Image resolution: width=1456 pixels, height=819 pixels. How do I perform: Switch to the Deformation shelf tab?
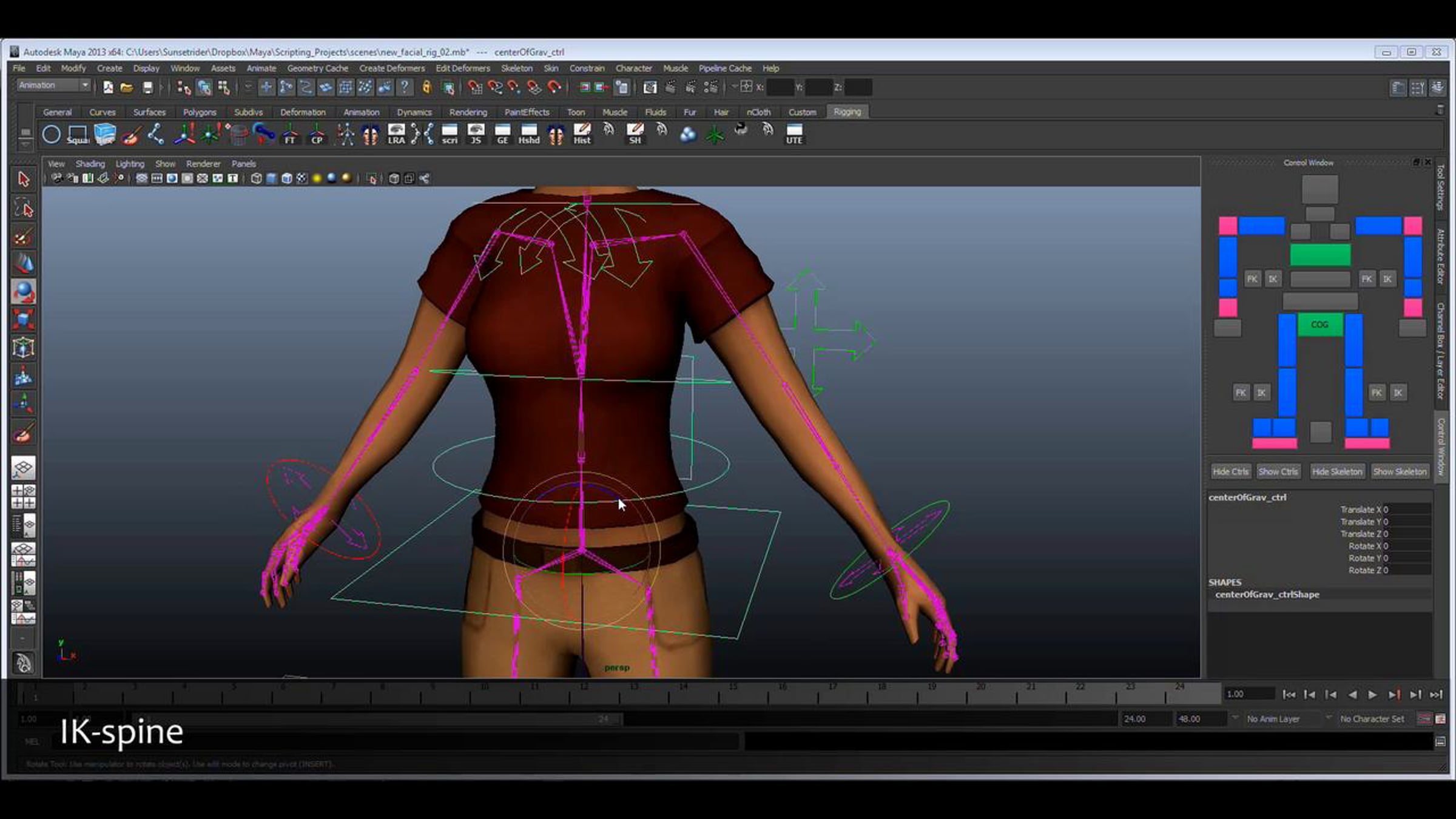point(303,112)
